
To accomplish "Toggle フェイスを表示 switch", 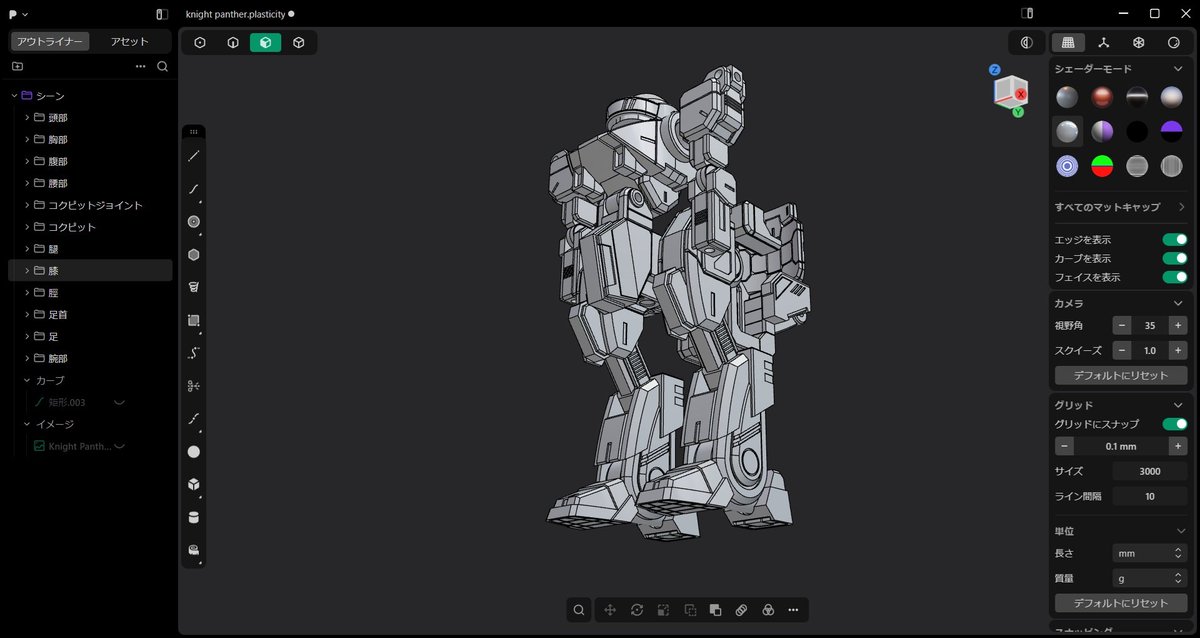I will (x=1175, y=277).
